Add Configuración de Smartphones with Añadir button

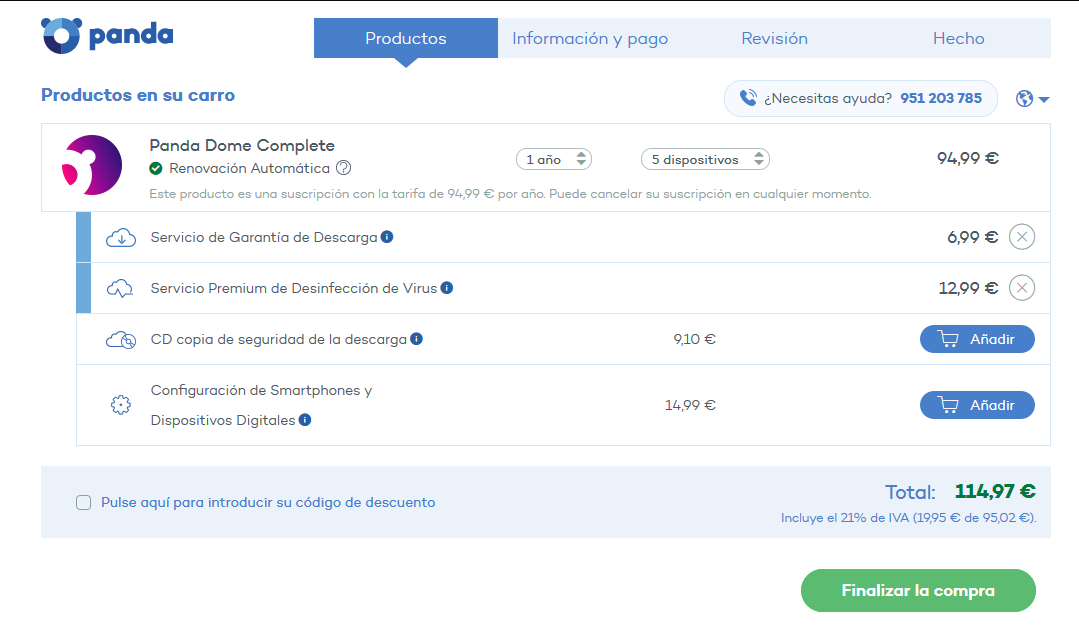[x=977, y=405]
